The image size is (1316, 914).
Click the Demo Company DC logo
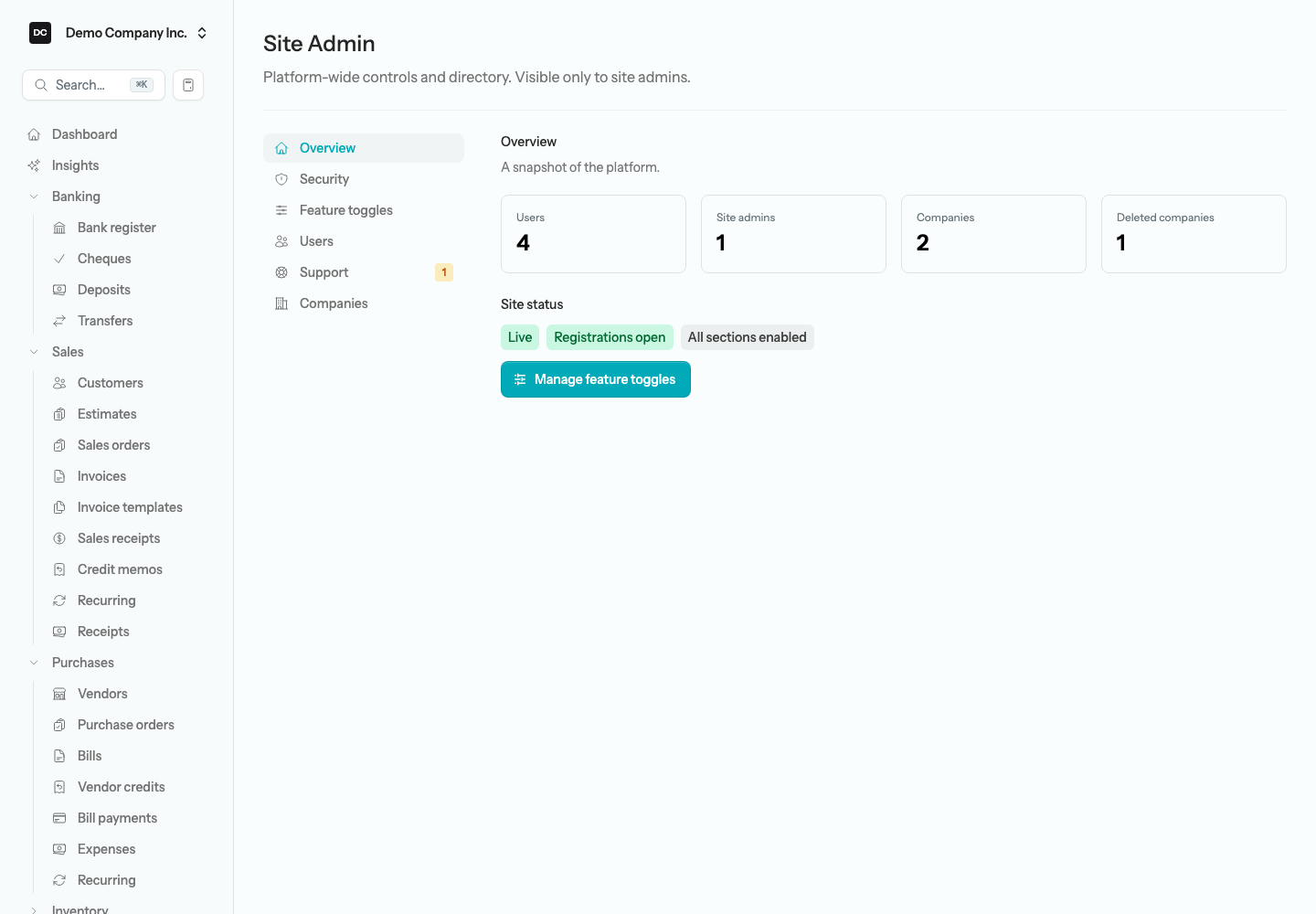coord(40,33)
